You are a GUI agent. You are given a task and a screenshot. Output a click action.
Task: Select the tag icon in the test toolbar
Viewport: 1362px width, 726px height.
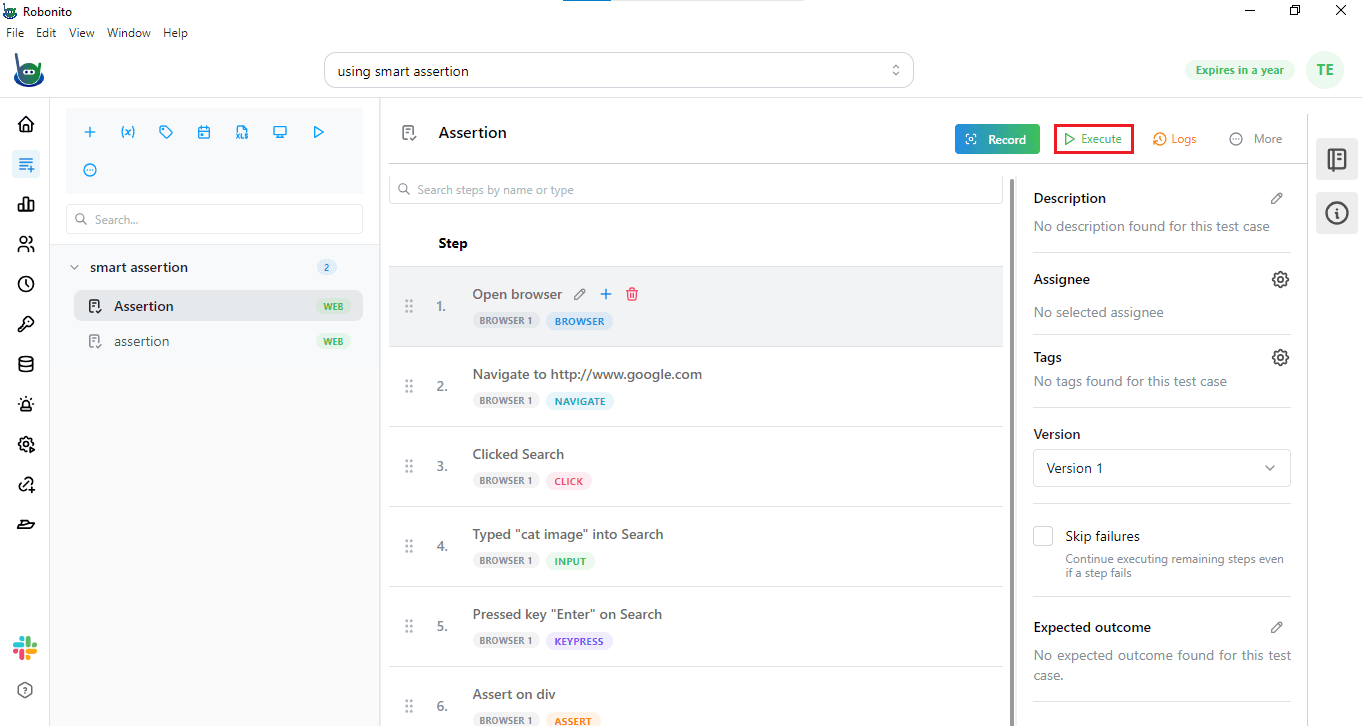(x=166, y=131)
